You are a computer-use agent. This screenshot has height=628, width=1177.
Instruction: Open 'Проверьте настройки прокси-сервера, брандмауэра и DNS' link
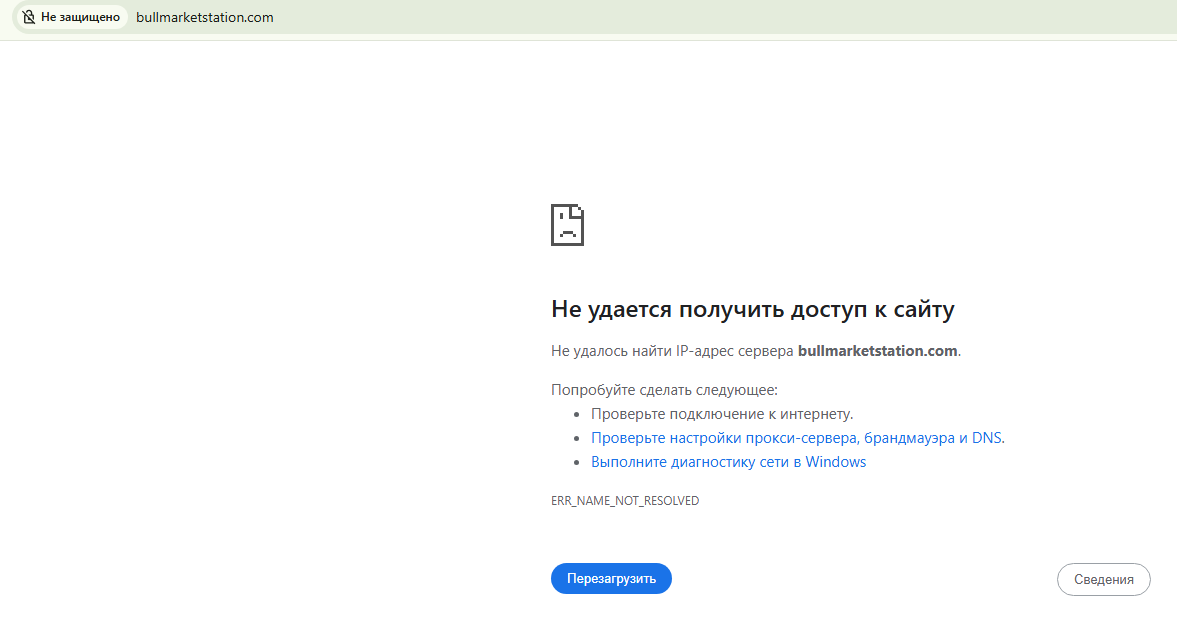[x=796, y=438]
